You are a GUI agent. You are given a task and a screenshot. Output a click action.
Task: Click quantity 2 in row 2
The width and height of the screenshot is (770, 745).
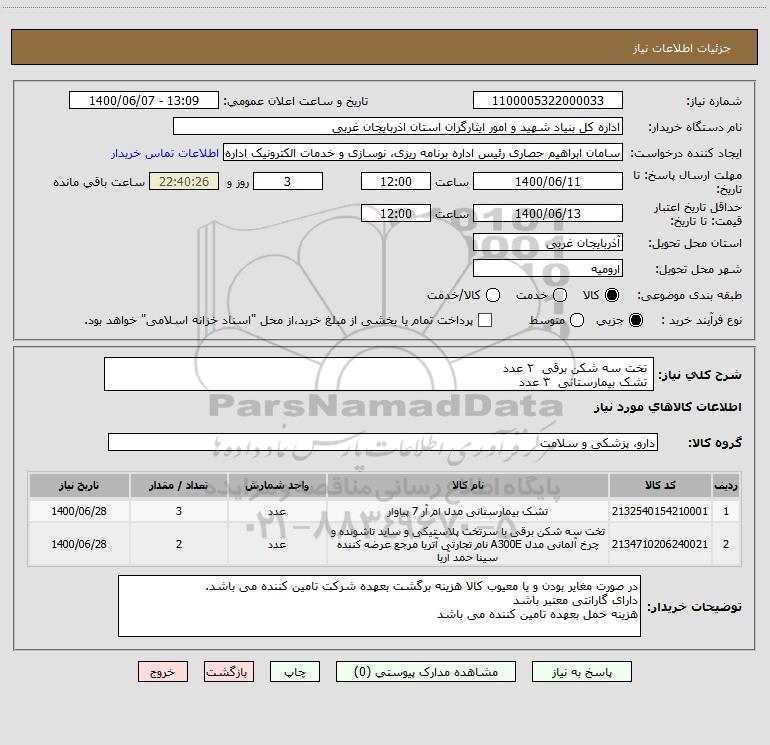coord(179,544)
